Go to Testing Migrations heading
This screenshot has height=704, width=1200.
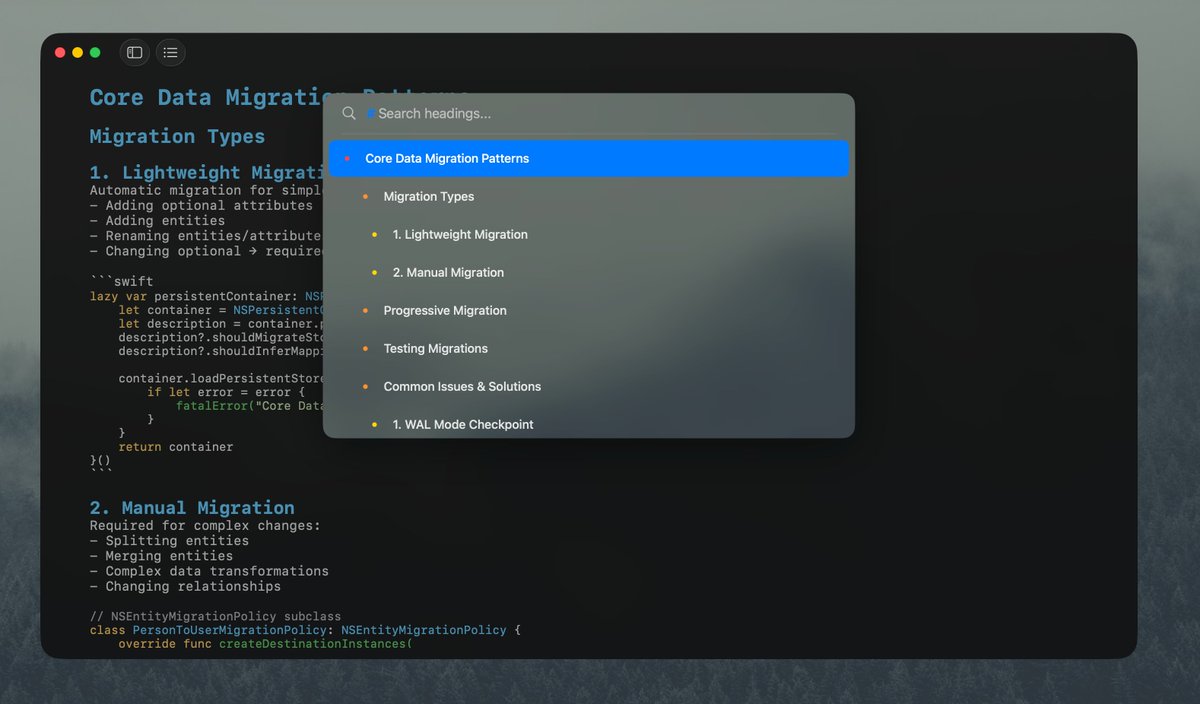point(589,348)
